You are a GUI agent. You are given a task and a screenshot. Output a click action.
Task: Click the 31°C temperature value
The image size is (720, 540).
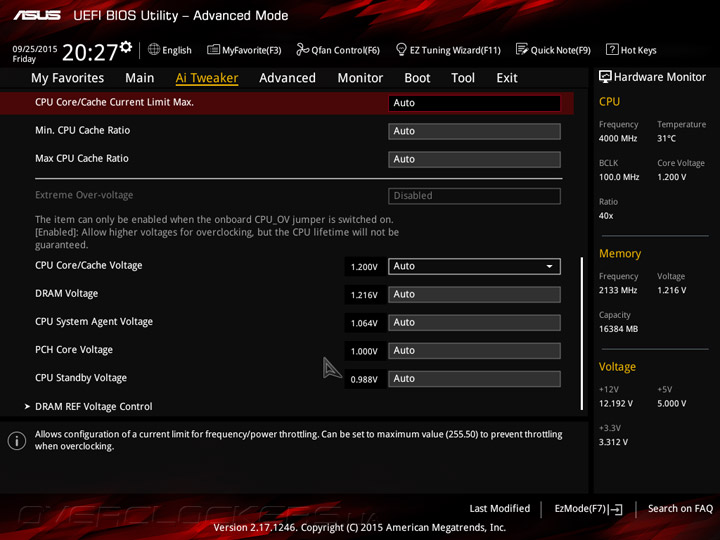coord(666,138)
